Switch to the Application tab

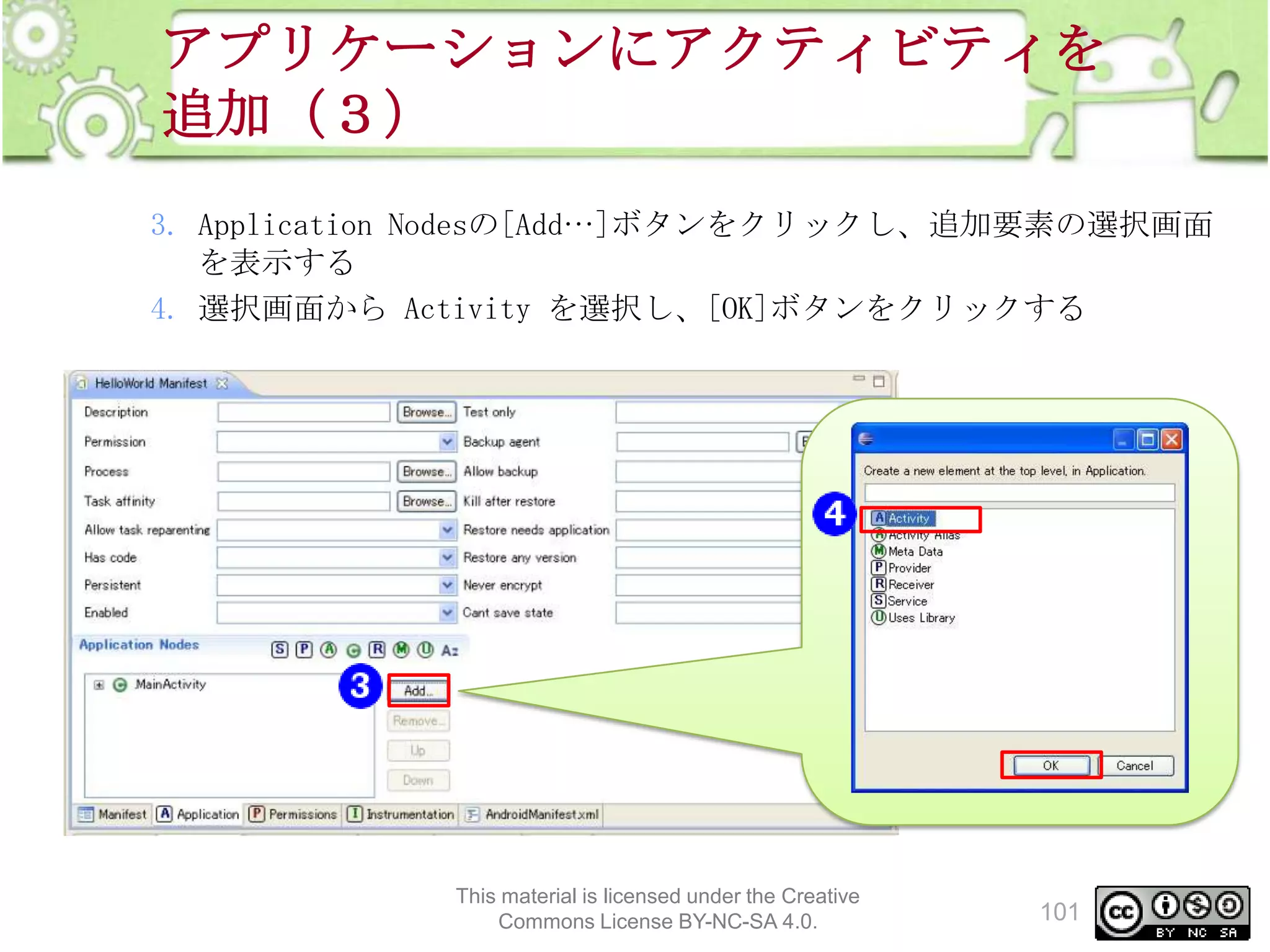point(198,814)
